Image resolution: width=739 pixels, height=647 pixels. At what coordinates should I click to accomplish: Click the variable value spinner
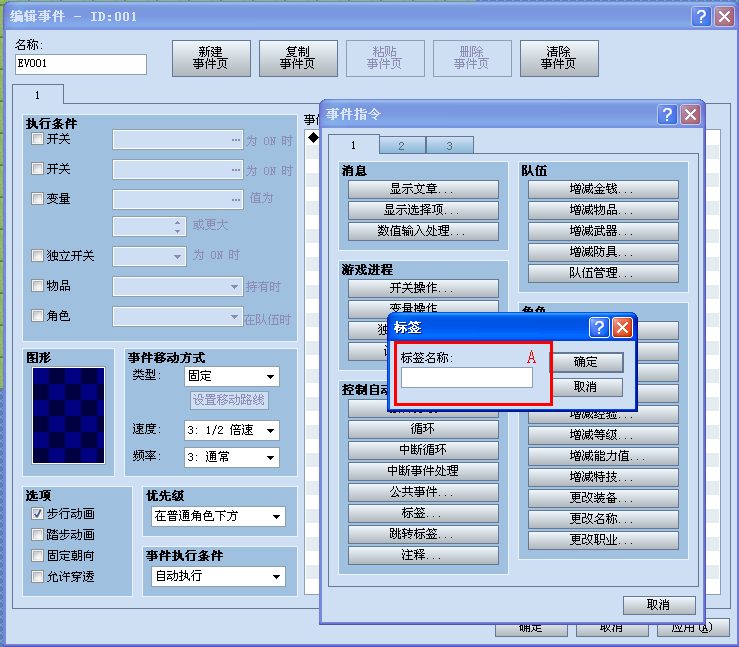177,227
